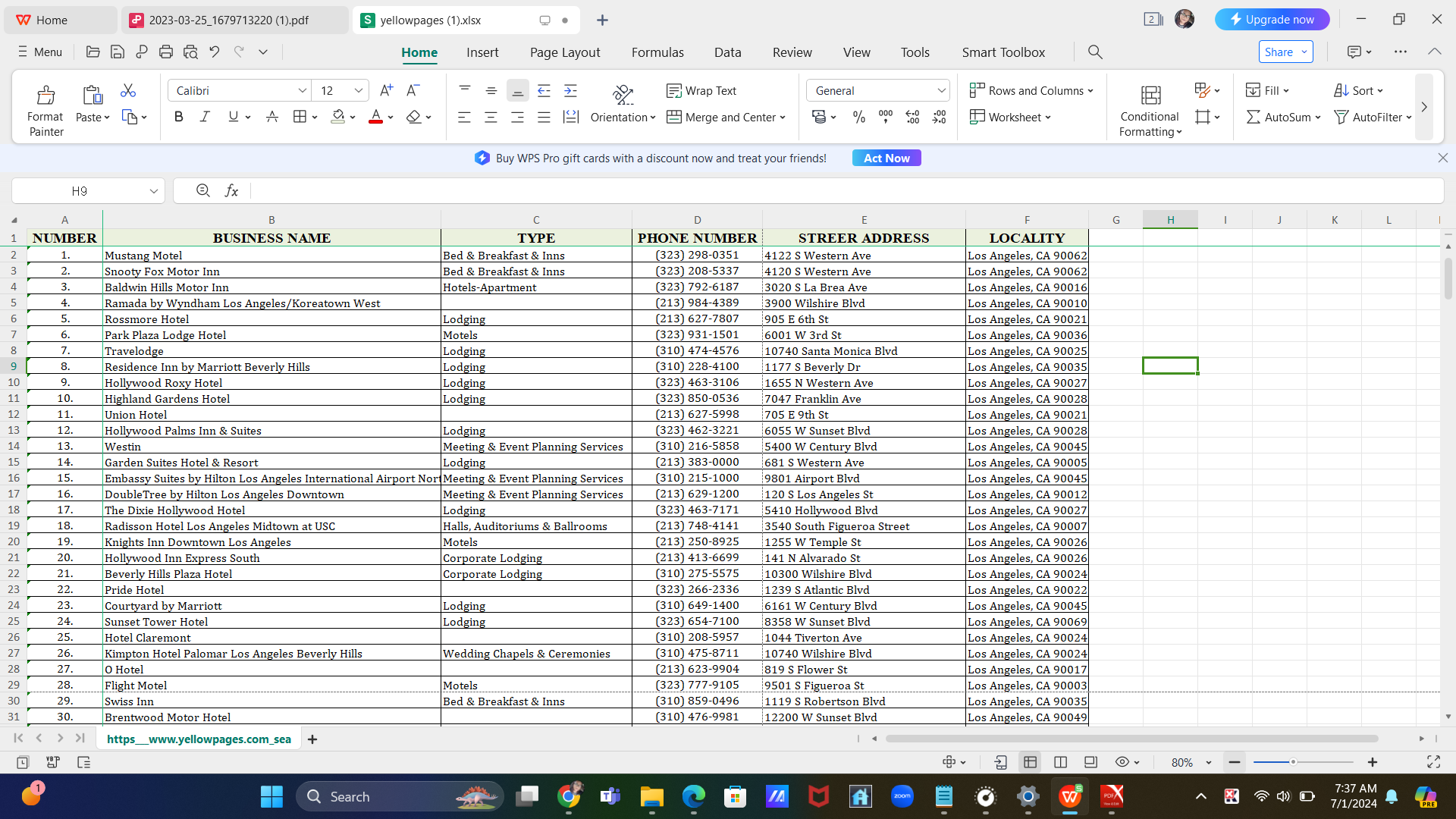The height and width of the screenshot is (819, 1456).
Task: Click the Cut scissors icon
Action: [x=128, y=91]
